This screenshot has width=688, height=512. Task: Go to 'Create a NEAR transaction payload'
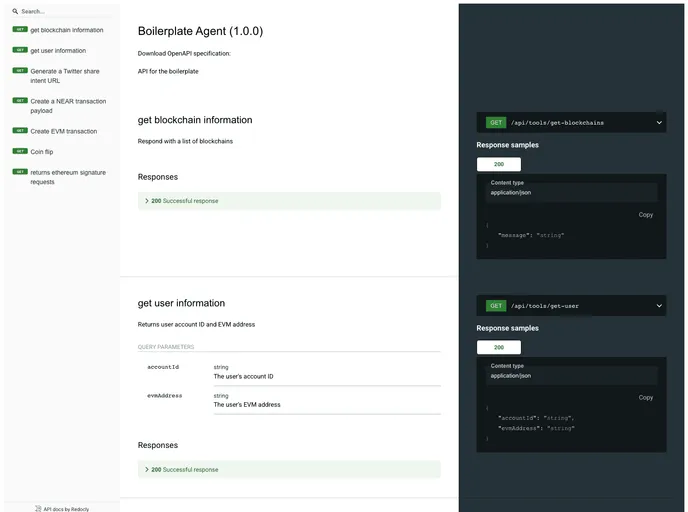(x=68, y=106)
